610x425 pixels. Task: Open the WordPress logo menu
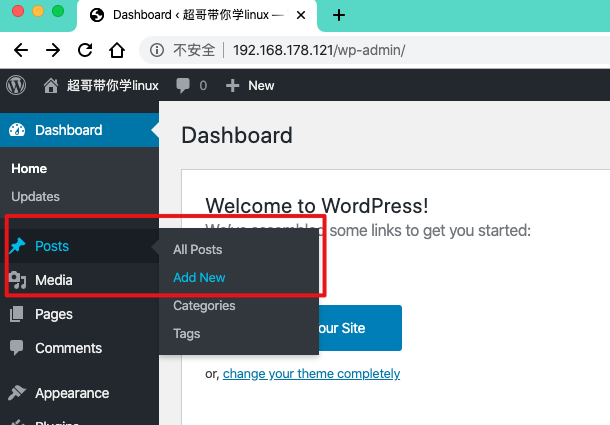point(16,85)
